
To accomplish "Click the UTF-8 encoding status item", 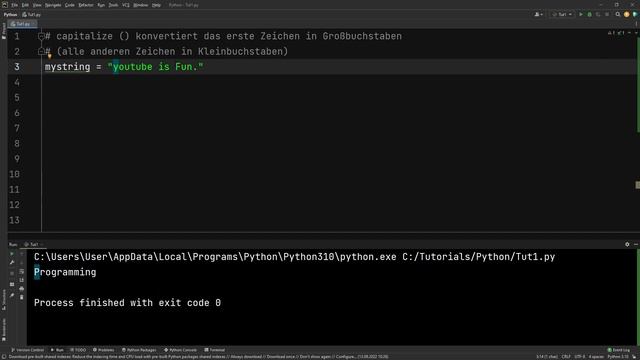I will 579,357.
